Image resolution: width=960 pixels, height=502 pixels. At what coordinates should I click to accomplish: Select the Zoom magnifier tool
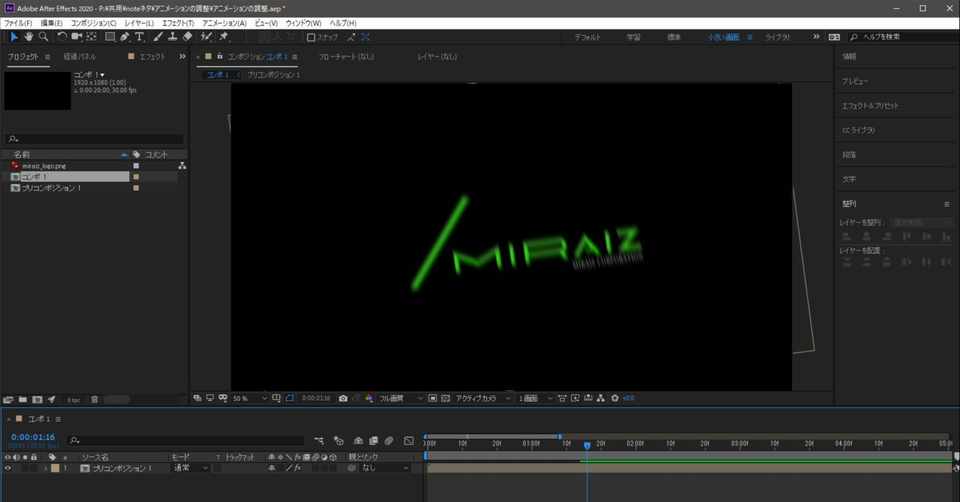pyautogui.click(x=43, y=37)
